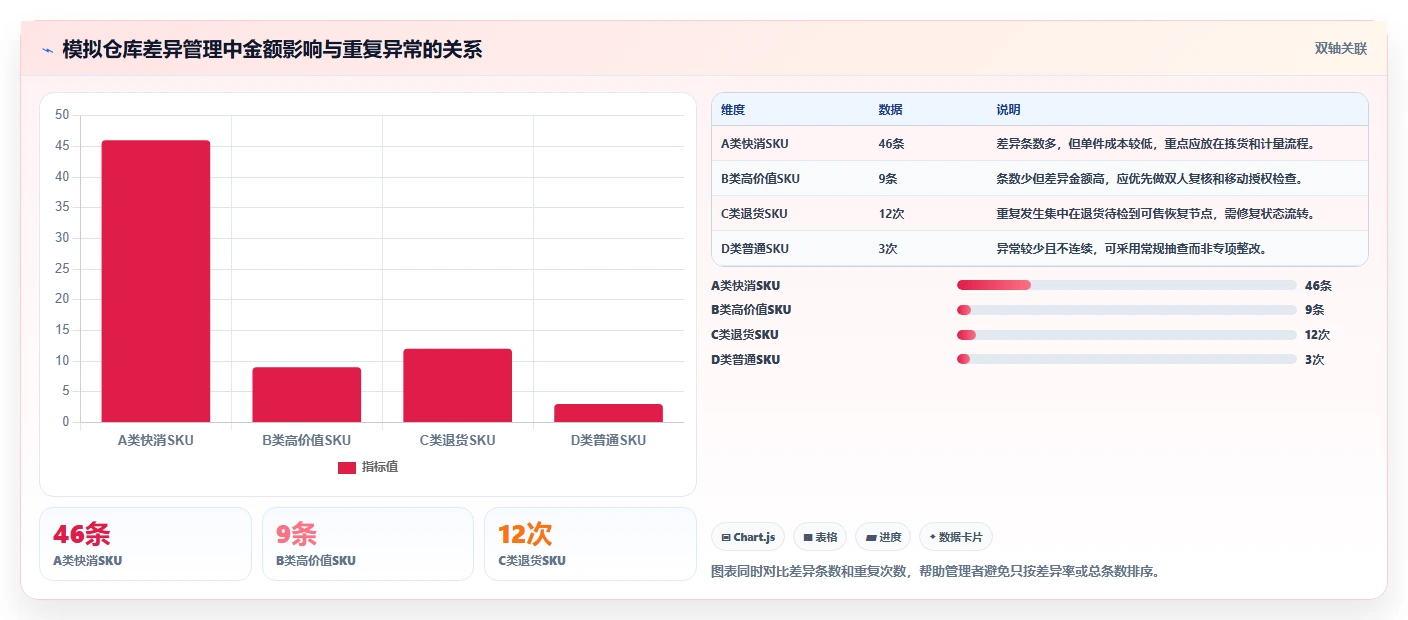The image size is (1408, 620).
Task: Click the footer note starting 图表同时对比
Action: (935, 572)
